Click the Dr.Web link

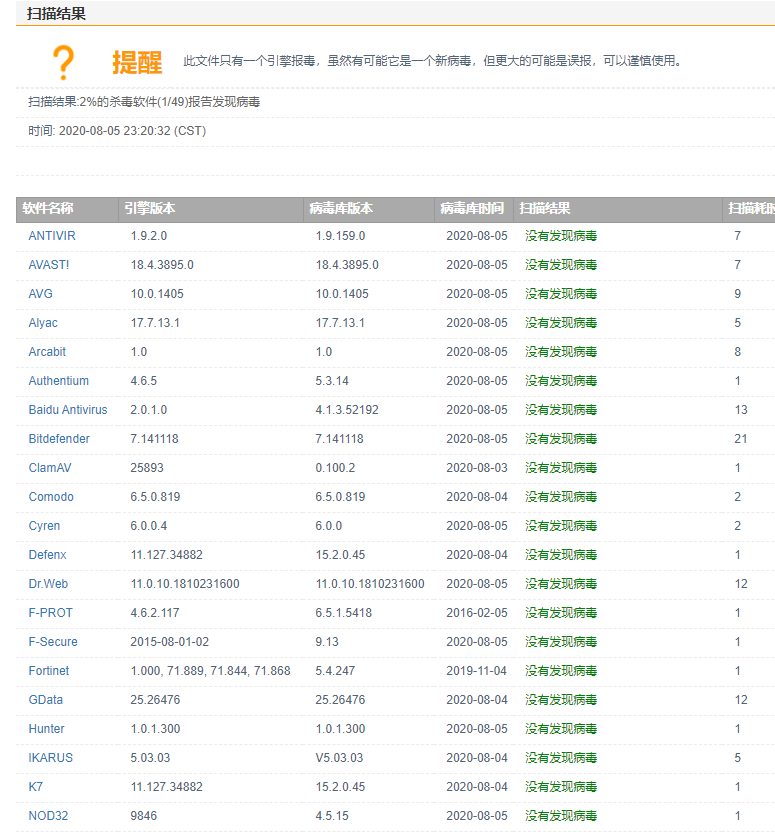click(48, 584)
